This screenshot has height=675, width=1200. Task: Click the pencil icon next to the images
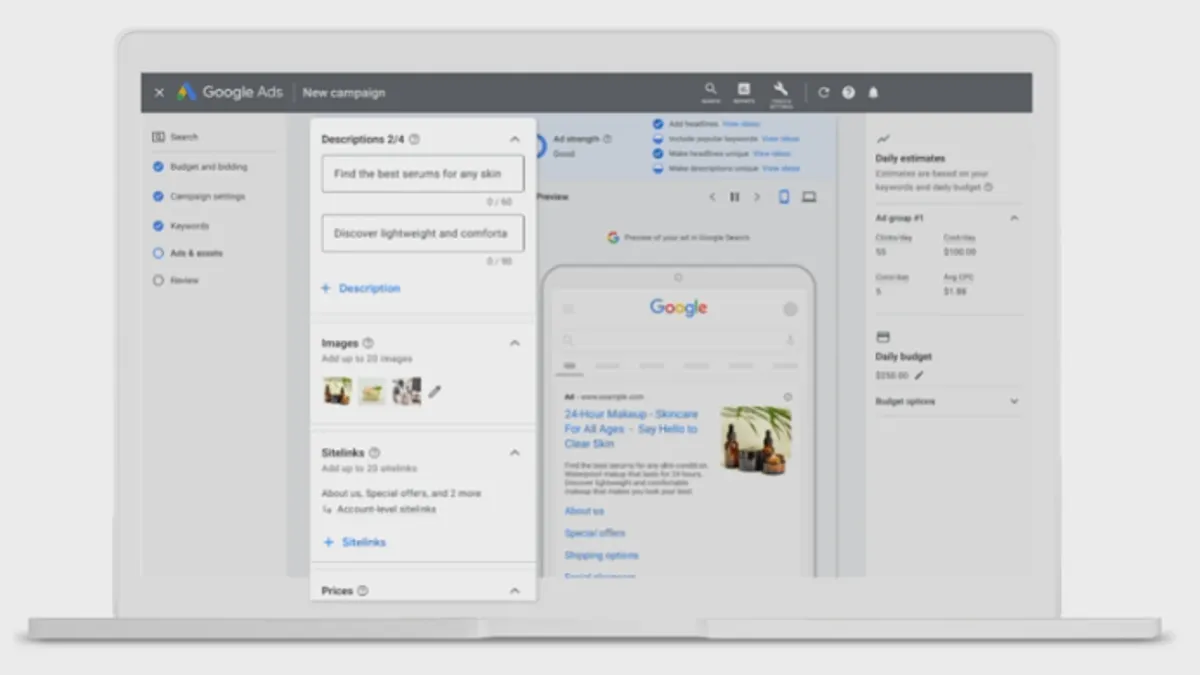435,392
